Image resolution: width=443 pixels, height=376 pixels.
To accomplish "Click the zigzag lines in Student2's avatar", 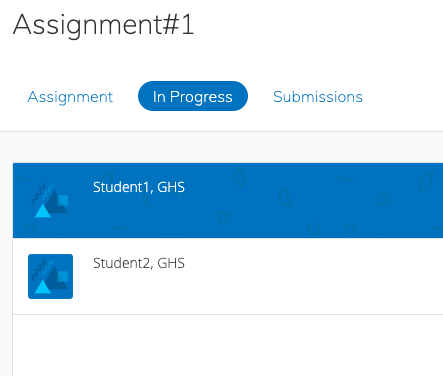I will click(42, 269).
